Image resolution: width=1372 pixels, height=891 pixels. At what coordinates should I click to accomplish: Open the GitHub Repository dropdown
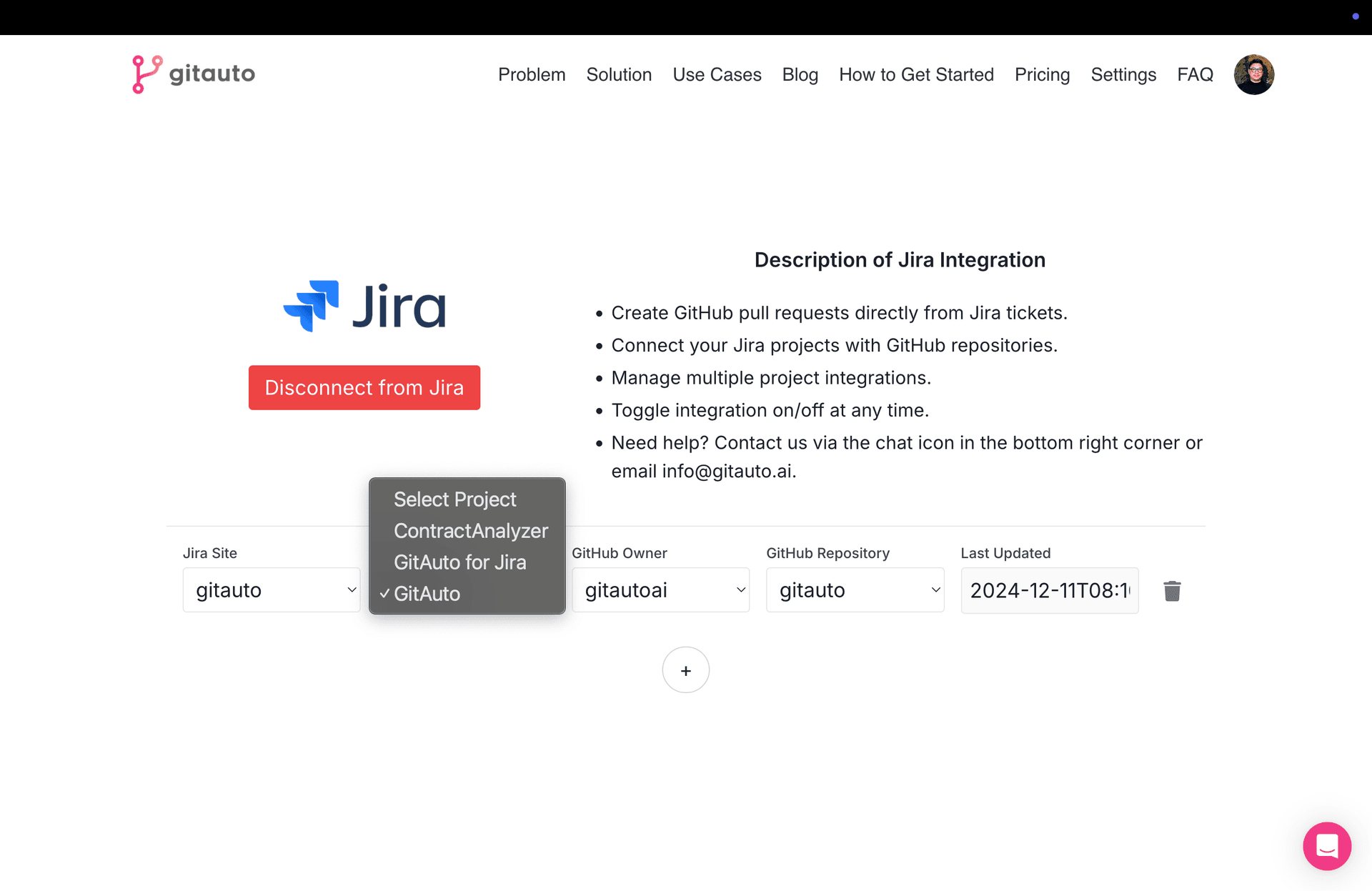pos(855,589)
